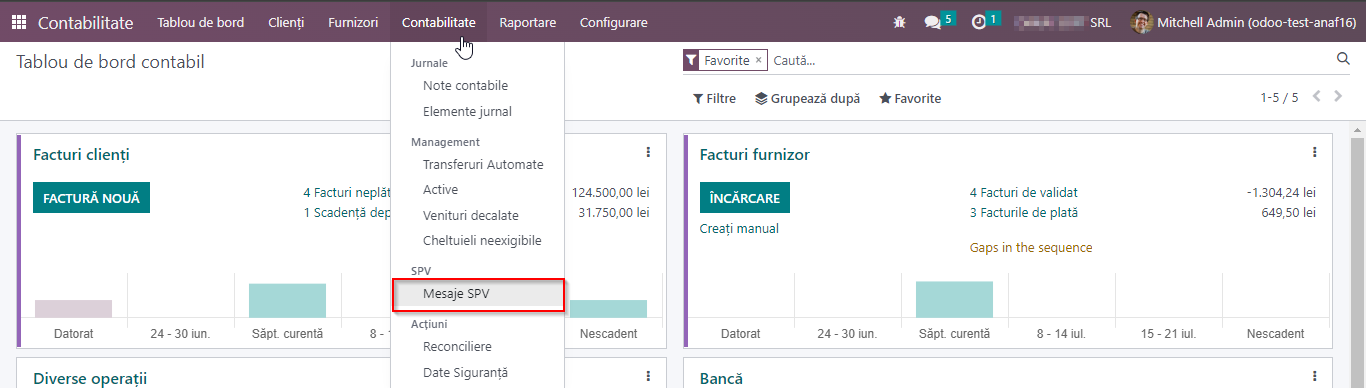Viewport: 1366px width, 388px height.
Task: Open Facturi furnizor card options menu
Action: coord(1314,152)
